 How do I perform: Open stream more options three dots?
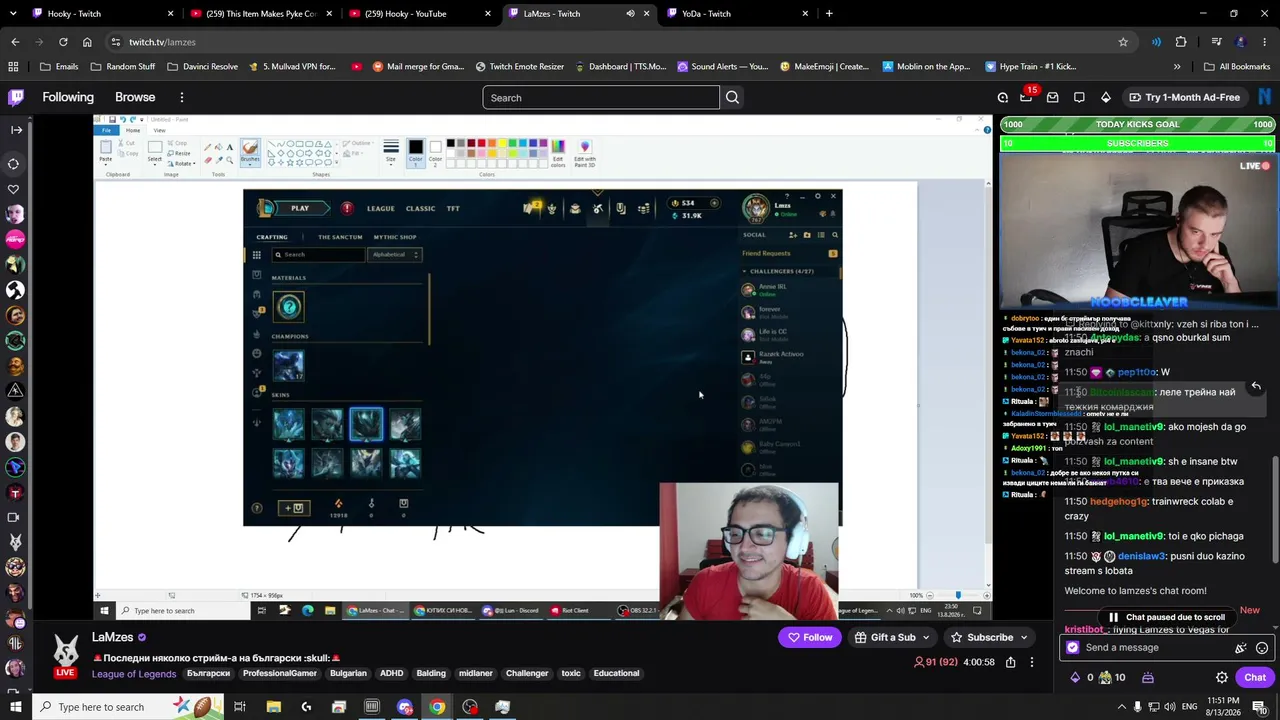point(1032,662)
